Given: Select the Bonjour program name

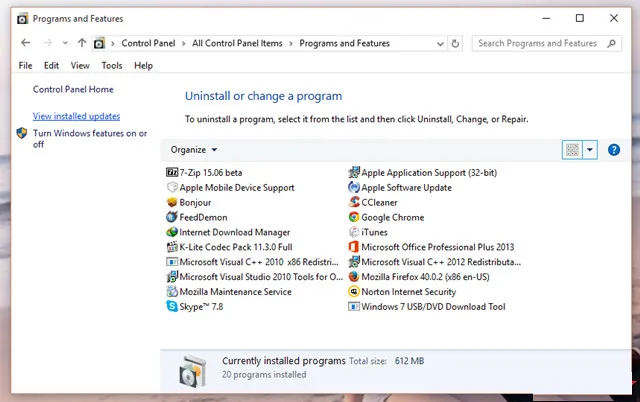Looking at the screenshot, I should pyautogui.click(x=195, y=202).
